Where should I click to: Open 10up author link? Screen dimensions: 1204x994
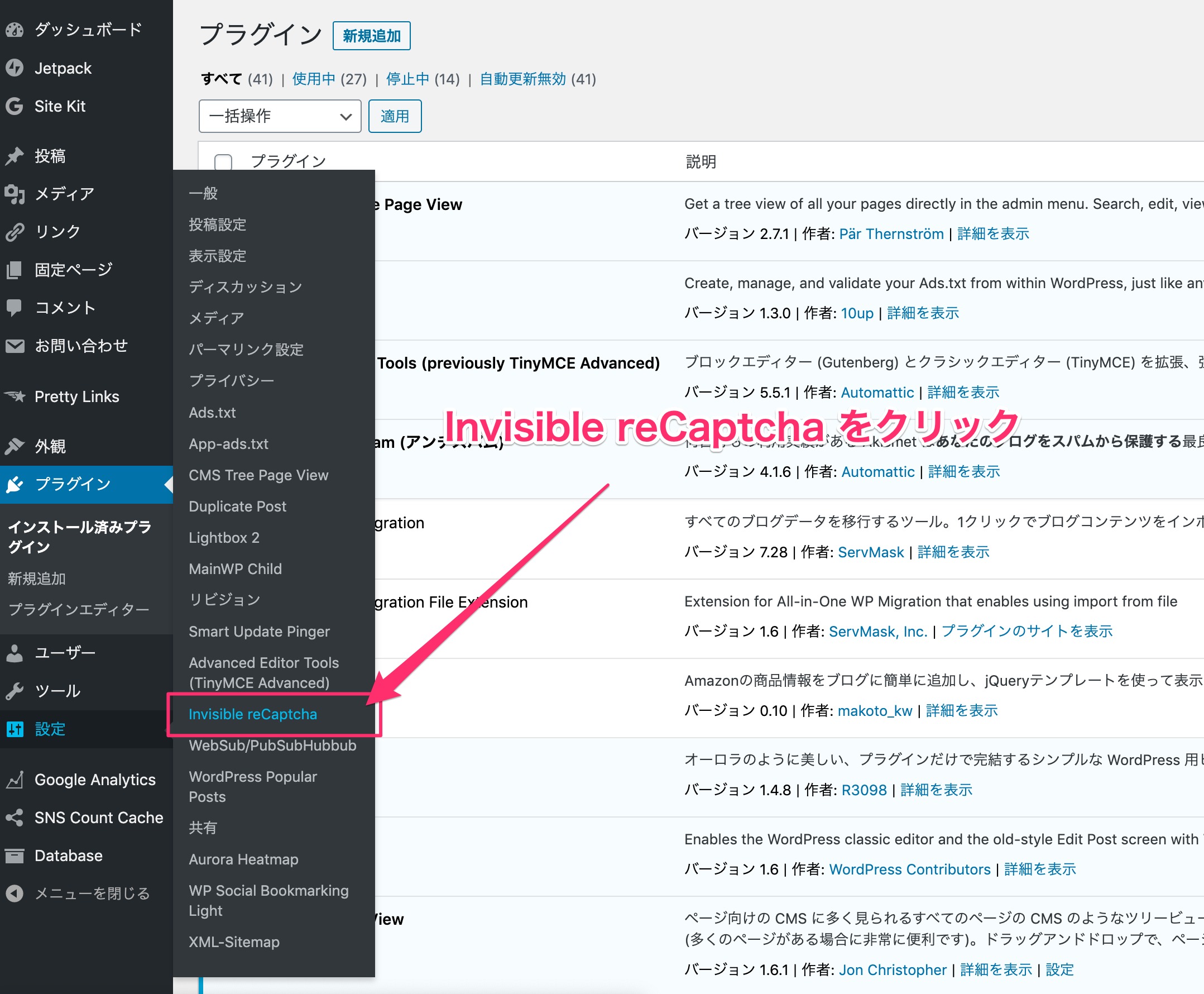tap(857, 313)
